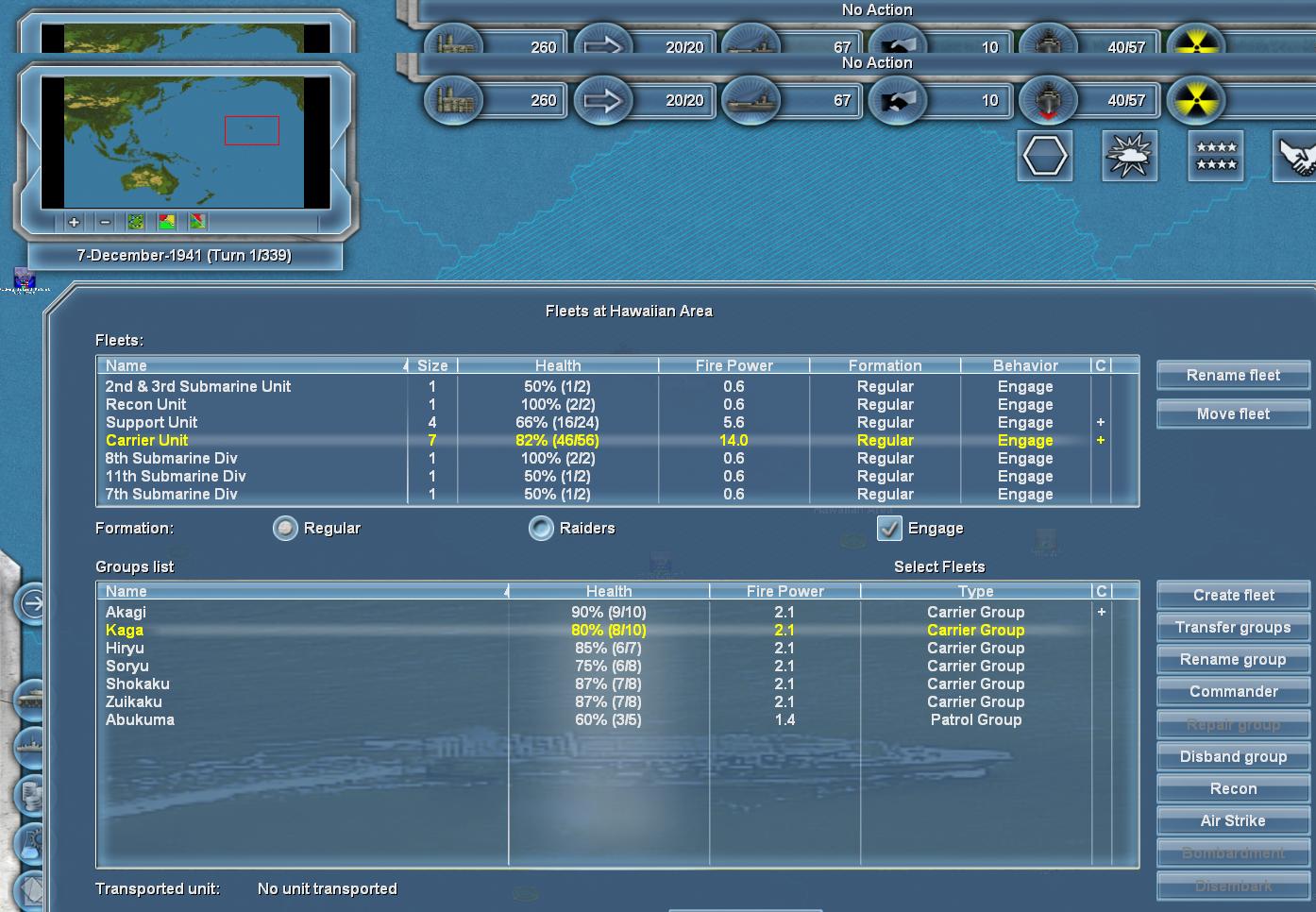Toggle minimap units overlay icon
Screen dimensions: 1316x912
click(x=136, y=222)
